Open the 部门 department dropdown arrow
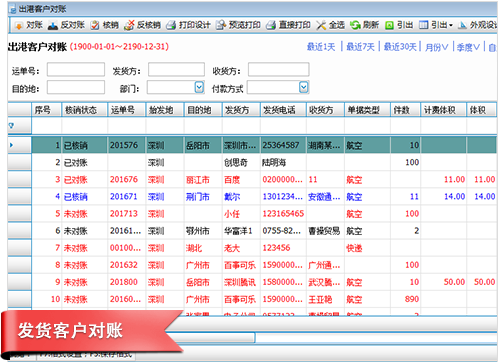This screenshot has height=362, width=498. (x=199, y=88)
